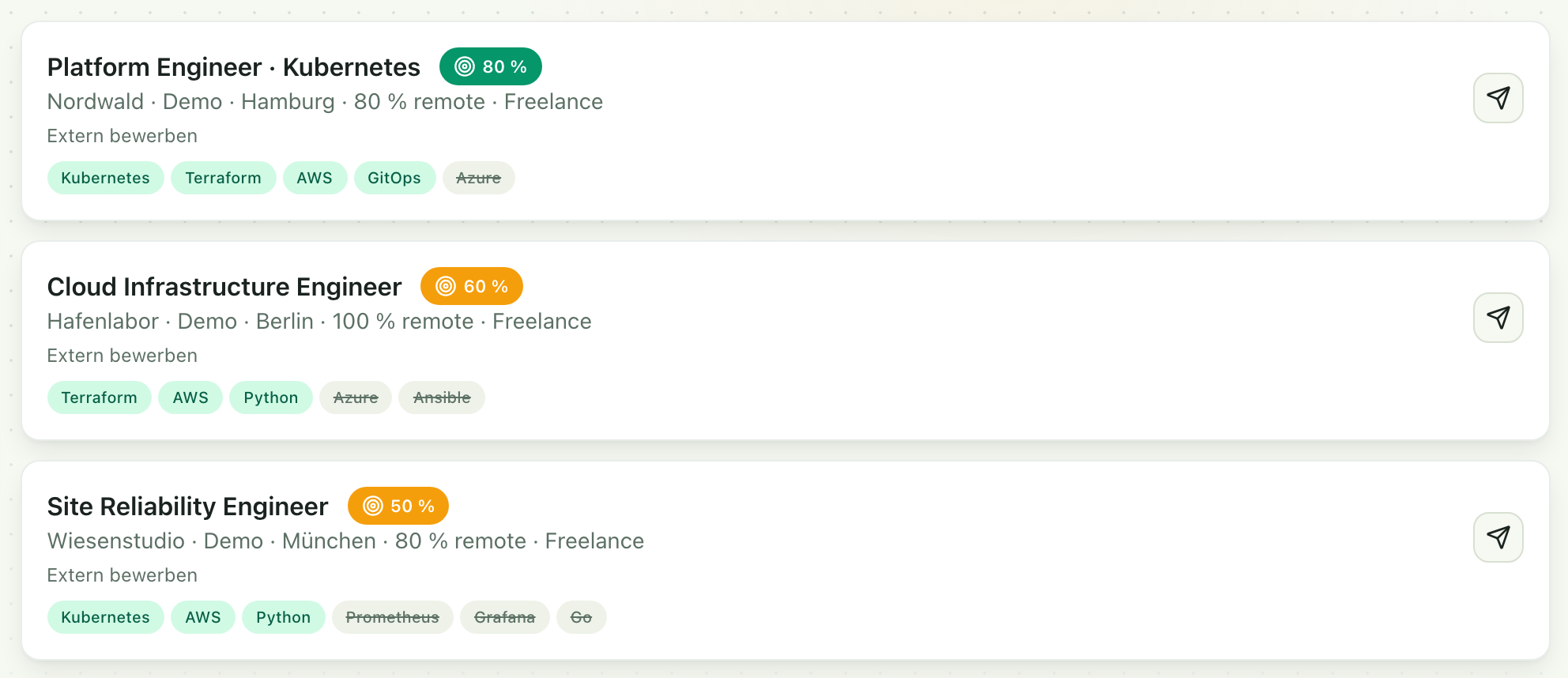Open Cloud Infrastructure Engineer job title
The width and height of the screenshot is (1568, 678).
pyautogui.click(x=224, y=287)
